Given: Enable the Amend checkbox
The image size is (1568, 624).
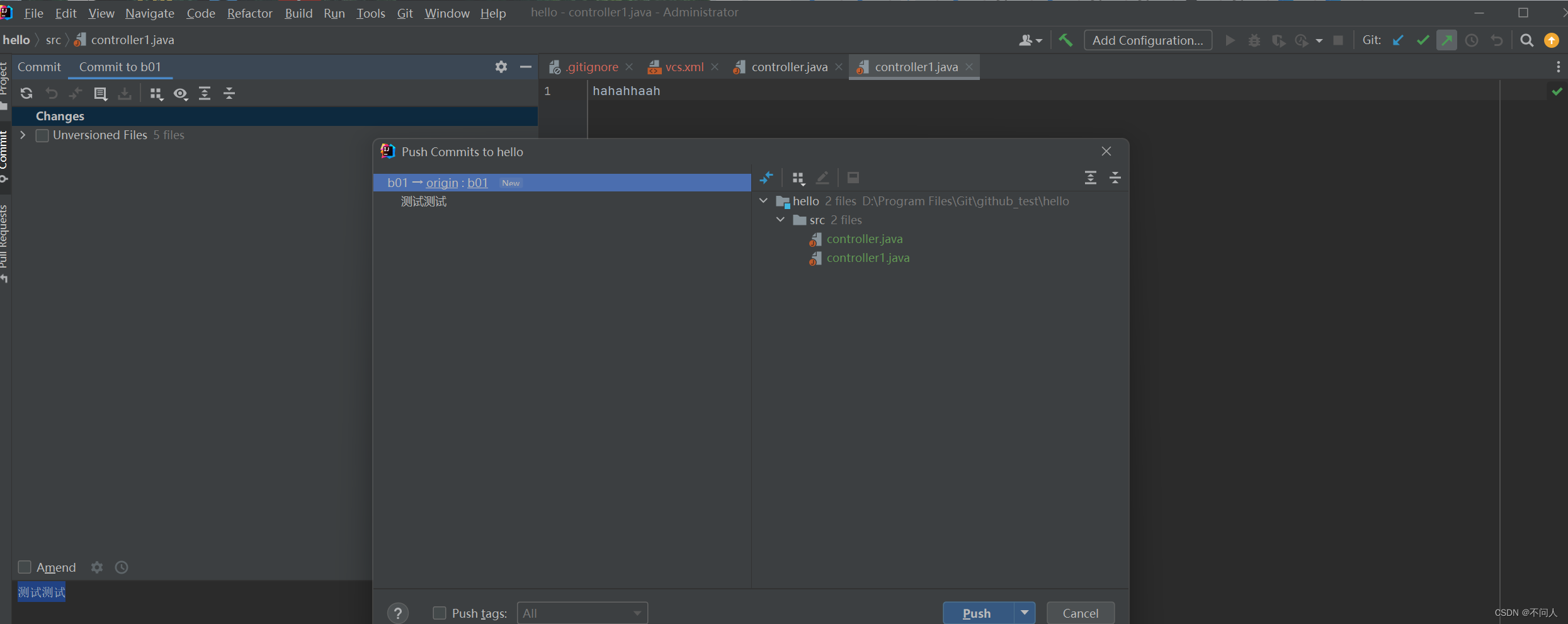Looking at the screenshot, I should tap(25, 567).
